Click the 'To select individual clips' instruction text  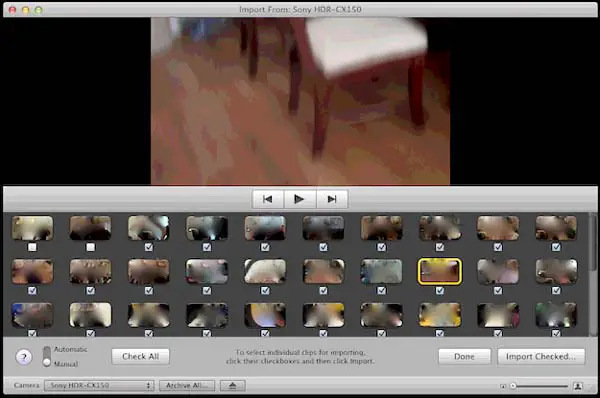(x=300, y=356)
